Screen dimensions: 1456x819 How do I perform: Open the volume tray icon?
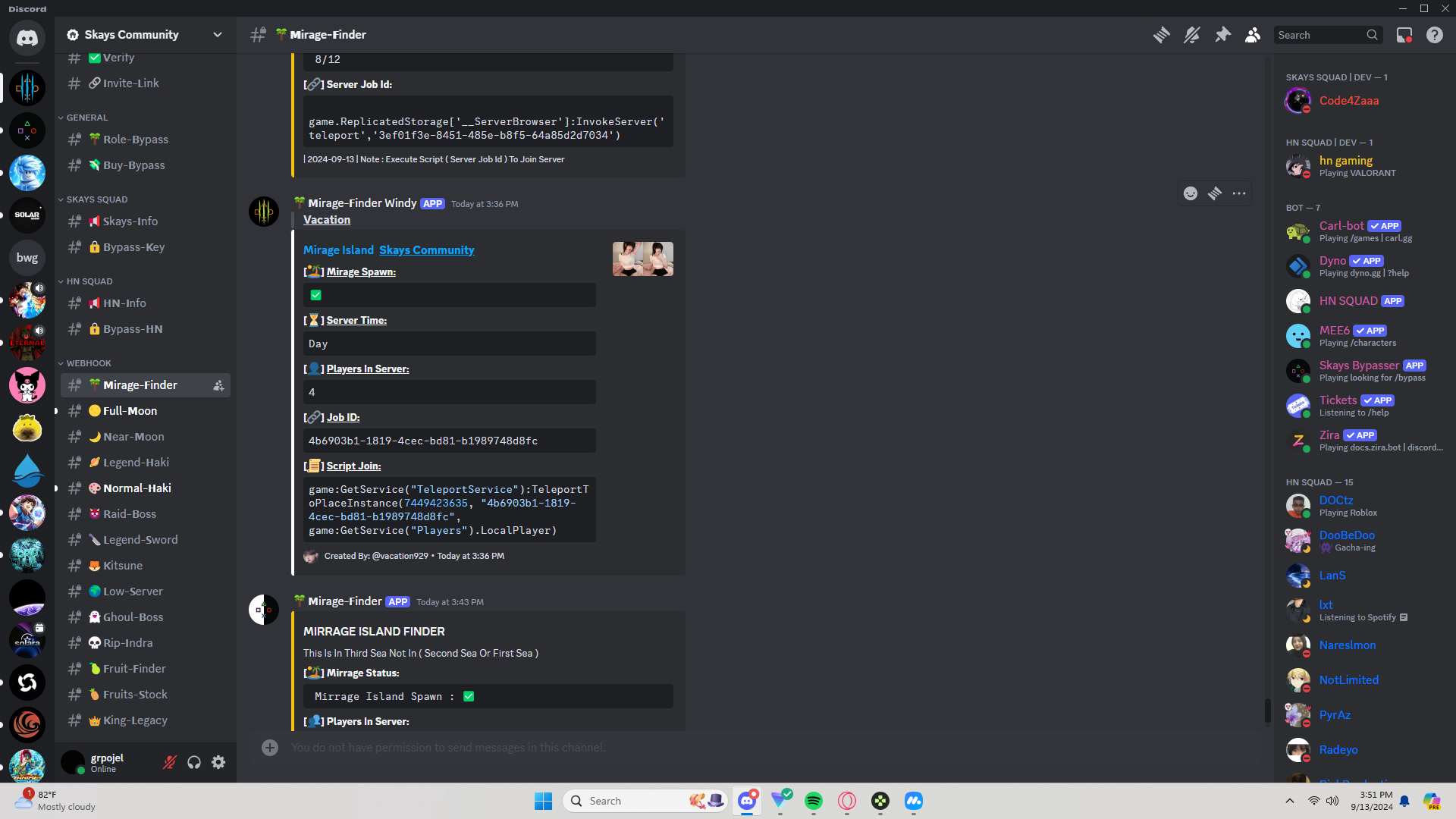pos(1332,801)
